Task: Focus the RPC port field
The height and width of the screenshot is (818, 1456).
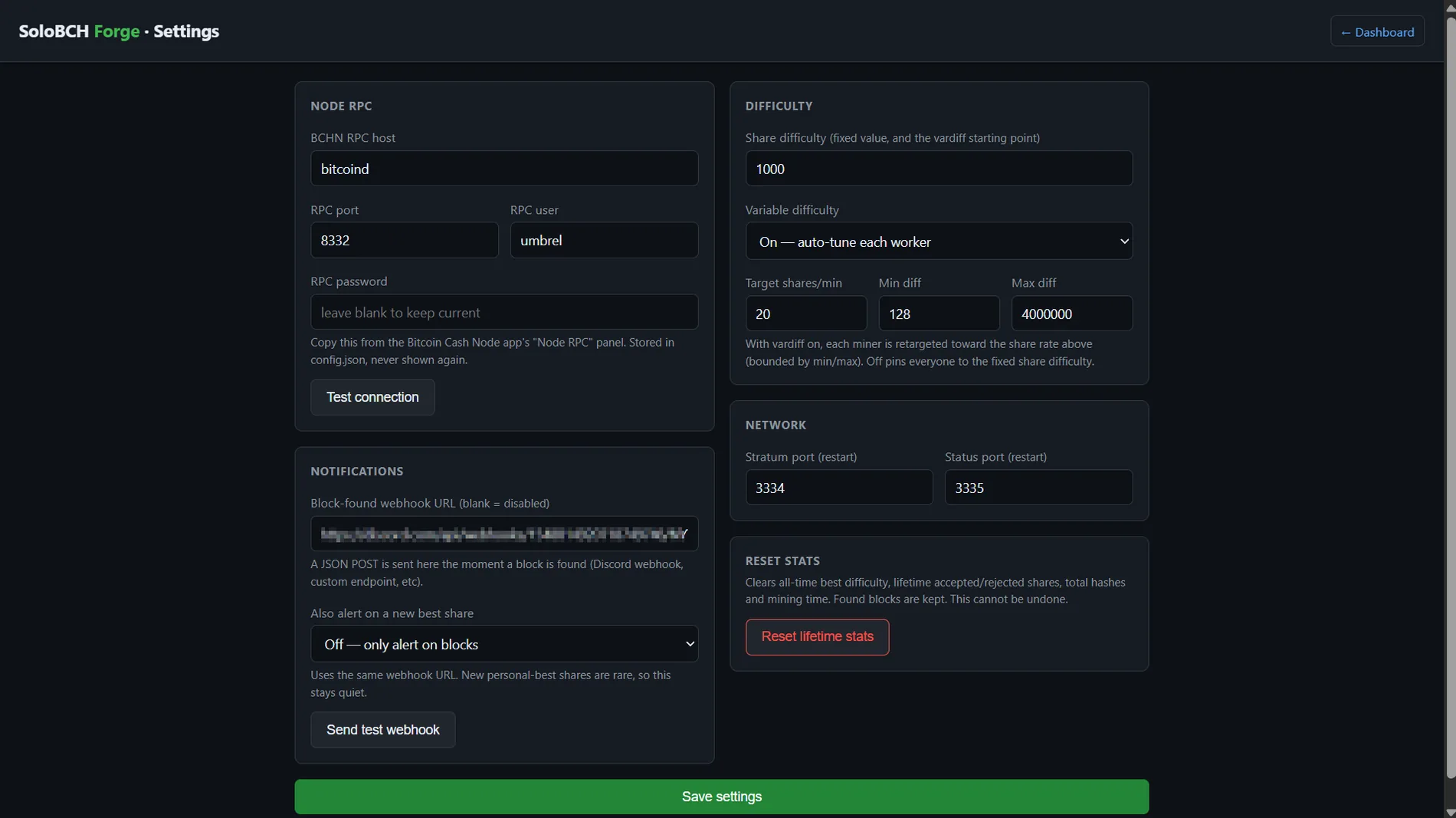Action: pyautogui.click(x=404, y=240)
